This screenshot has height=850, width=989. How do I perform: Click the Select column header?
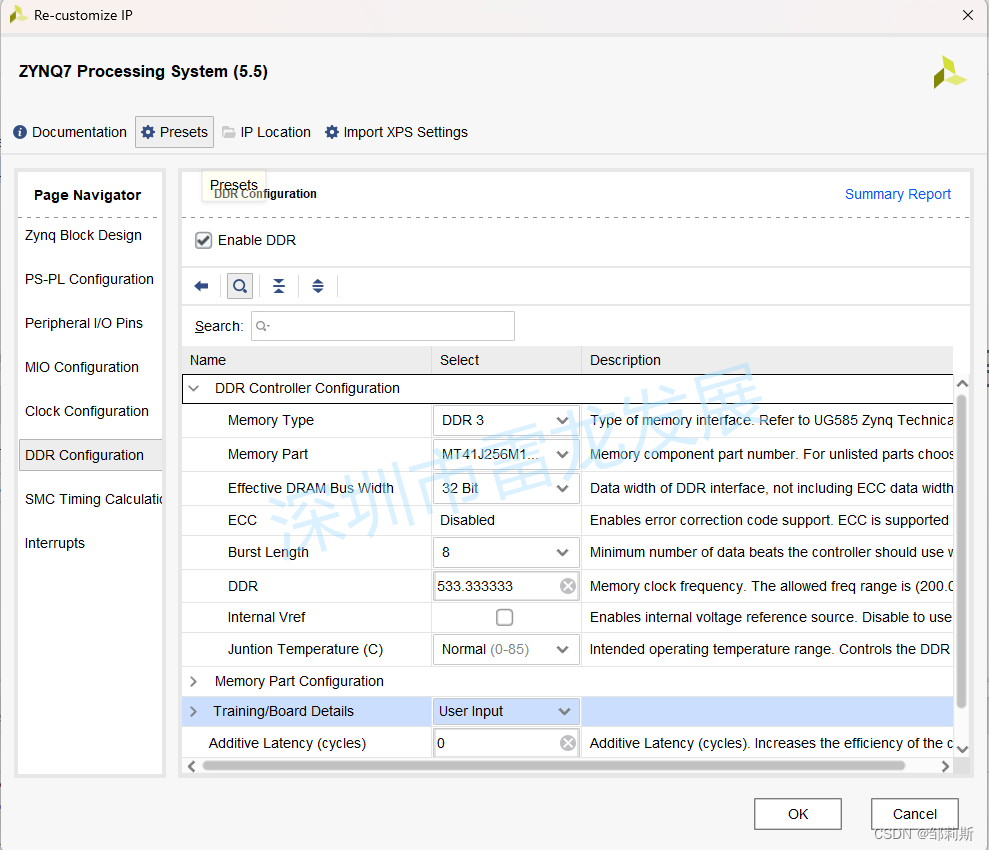(506, 360)
